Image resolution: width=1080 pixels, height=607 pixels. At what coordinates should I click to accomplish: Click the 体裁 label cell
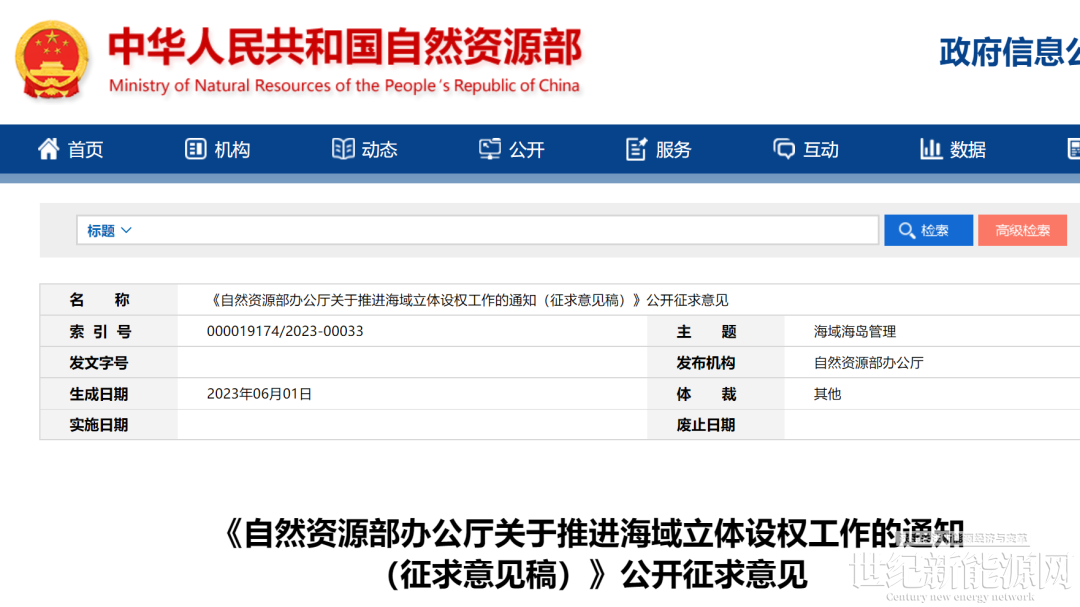[716, 394]
